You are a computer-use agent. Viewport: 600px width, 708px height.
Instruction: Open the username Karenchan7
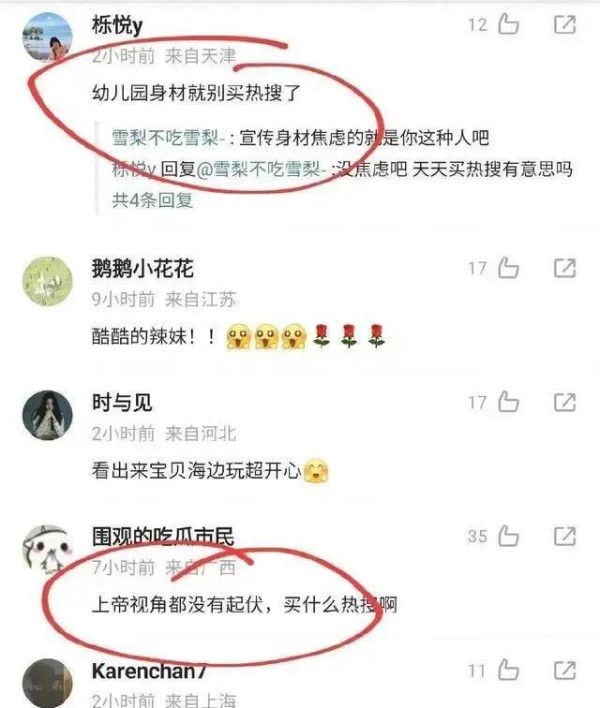[149, 671]
